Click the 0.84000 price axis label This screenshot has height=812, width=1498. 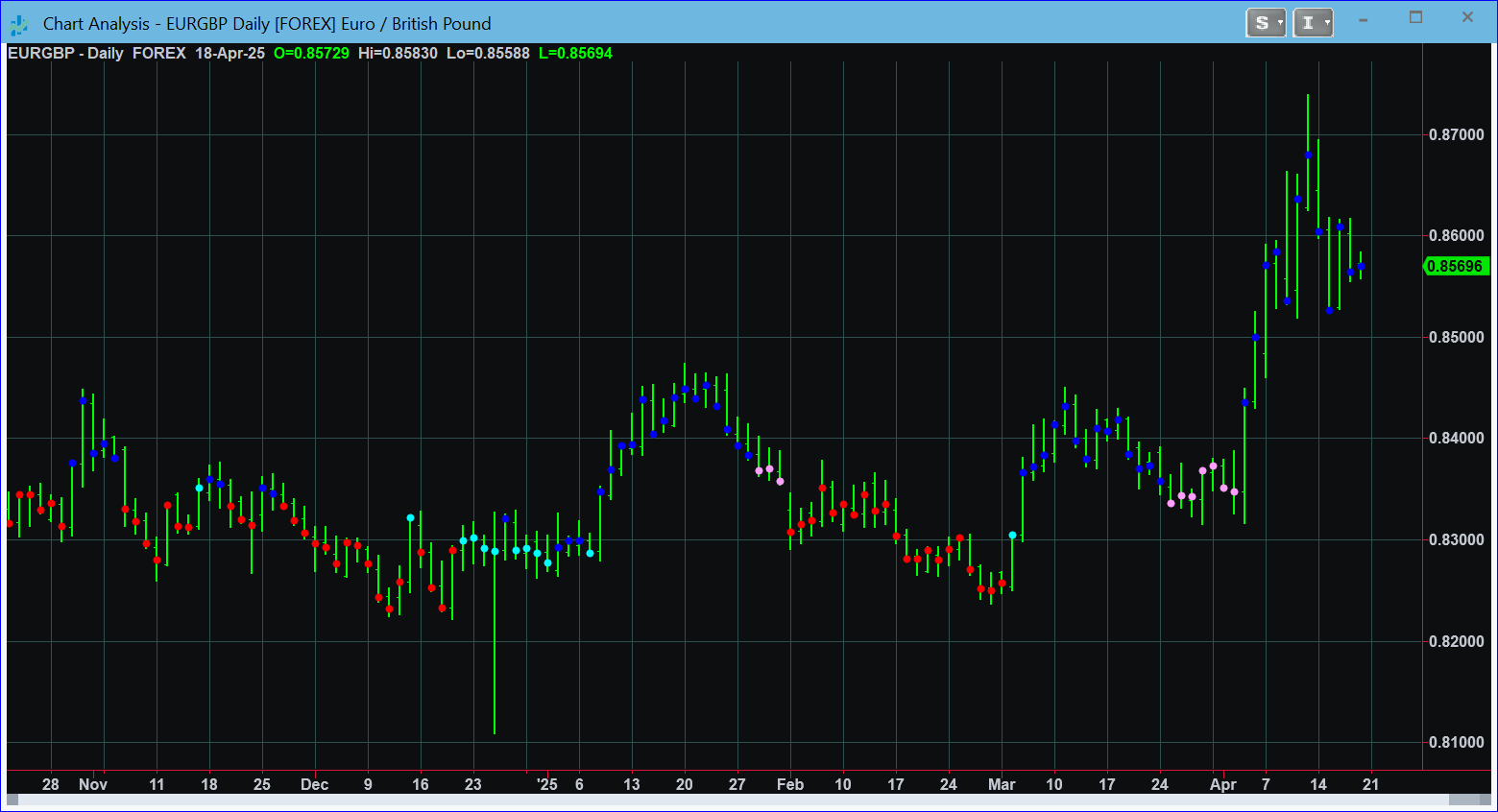click(x=1456, y=438)
